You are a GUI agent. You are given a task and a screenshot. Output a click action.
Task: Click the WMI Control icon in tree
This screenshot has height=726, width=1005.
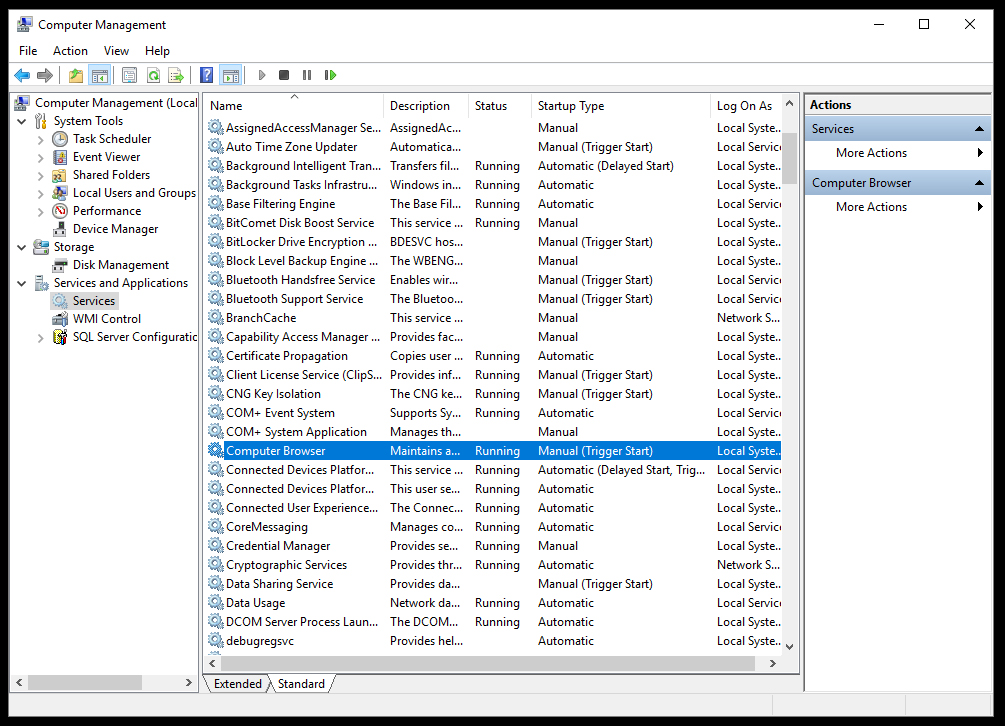(x=60, y=318)
